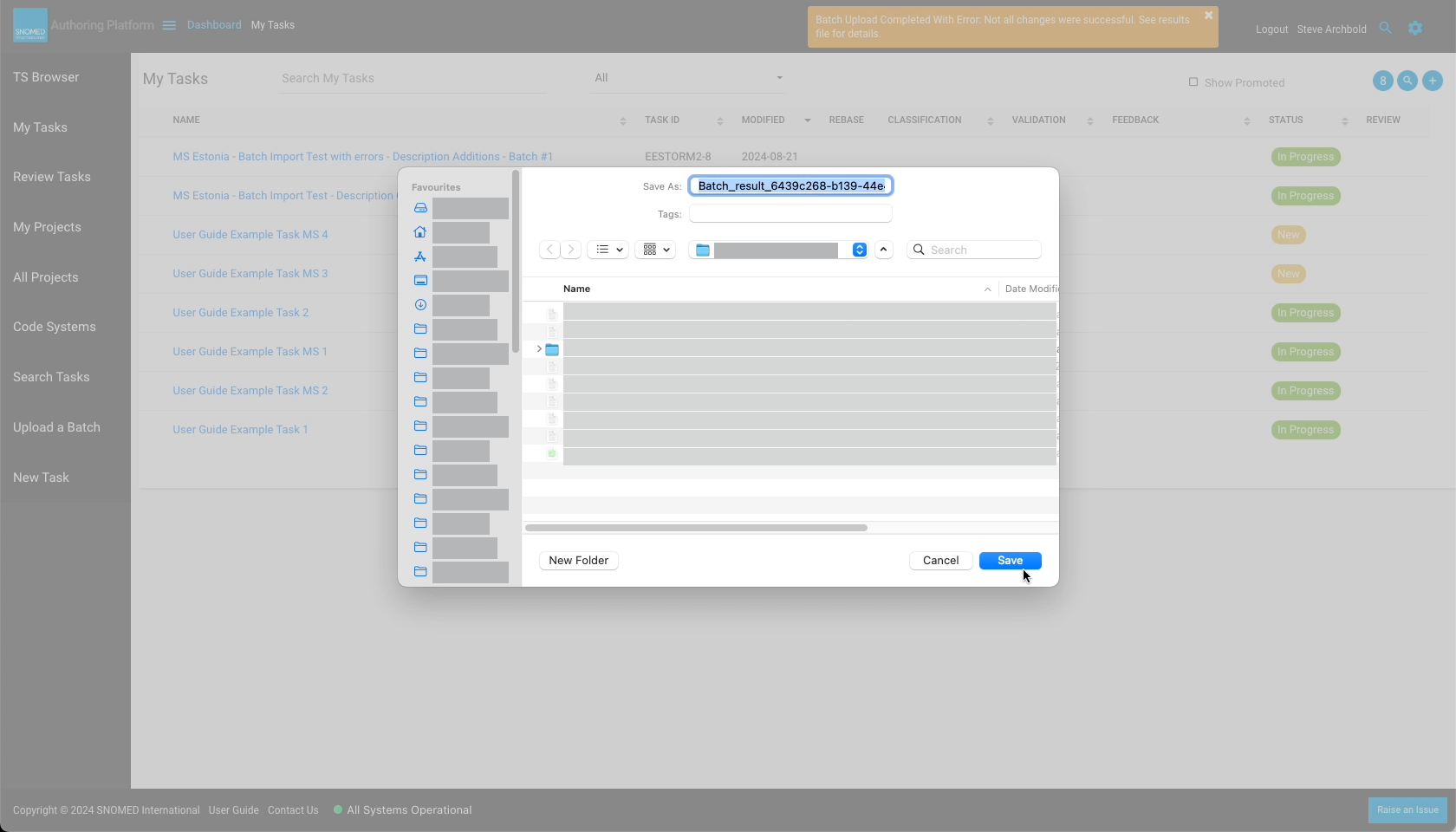Click the New Folder button
The image size is (1456, 832).
pos(579,561)
